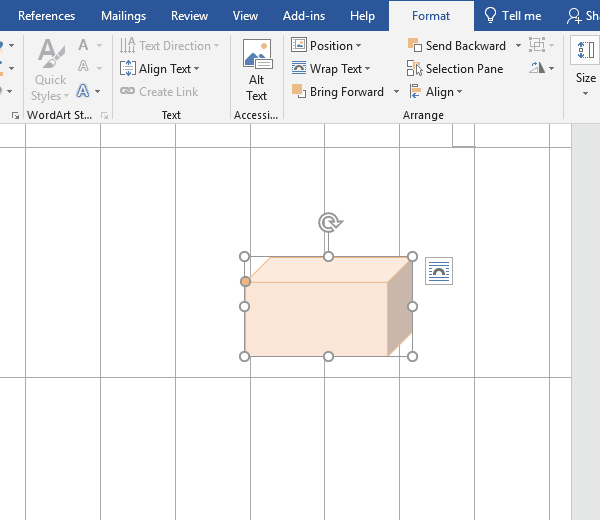Open Text Fill dropdown arrow
Image resolution: width=600 pixels, height=520 pixels.
(x=99, y=45)
